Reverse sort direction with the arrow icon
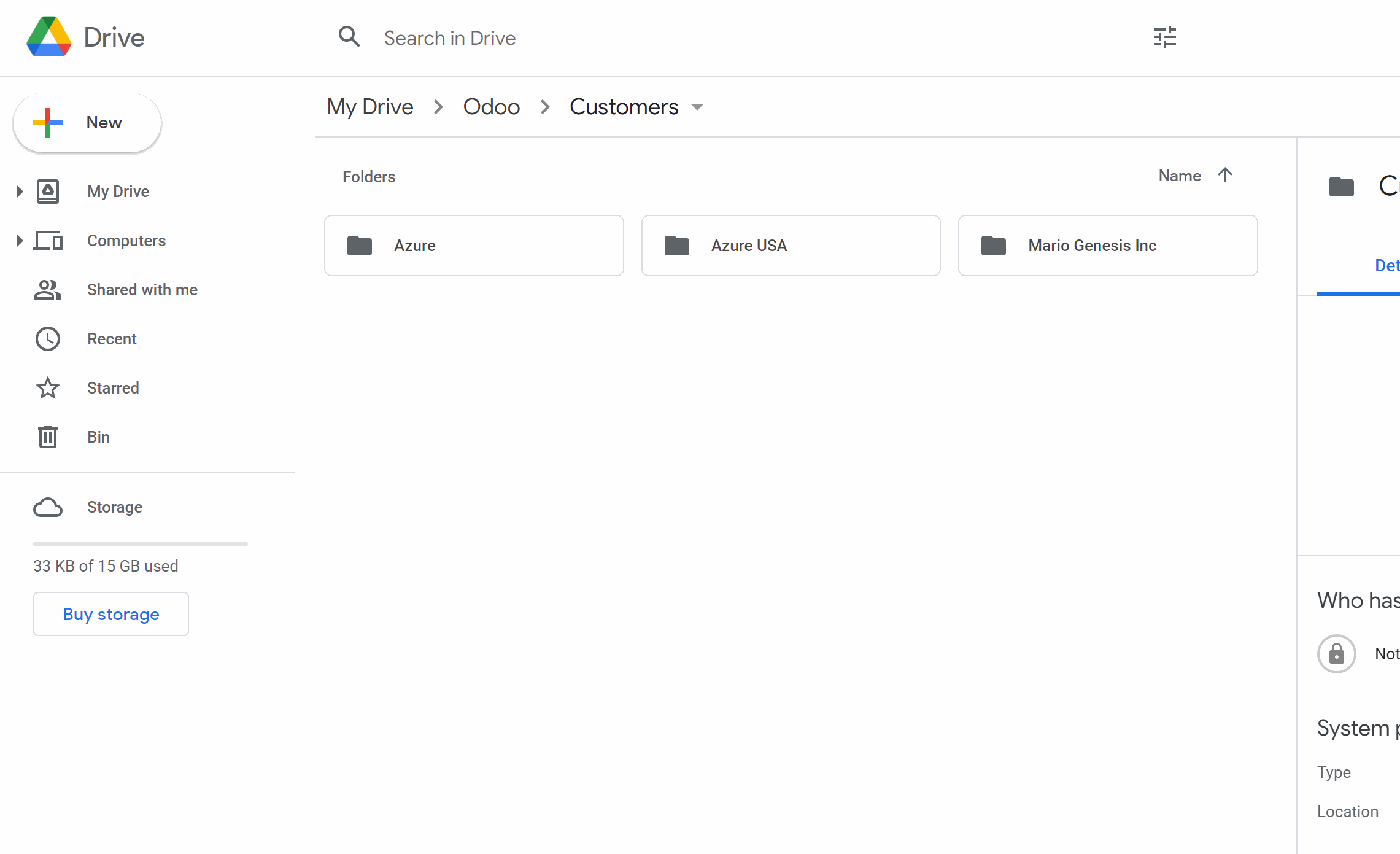This screenshot has width=1400, height=854. click(1225, 175)
